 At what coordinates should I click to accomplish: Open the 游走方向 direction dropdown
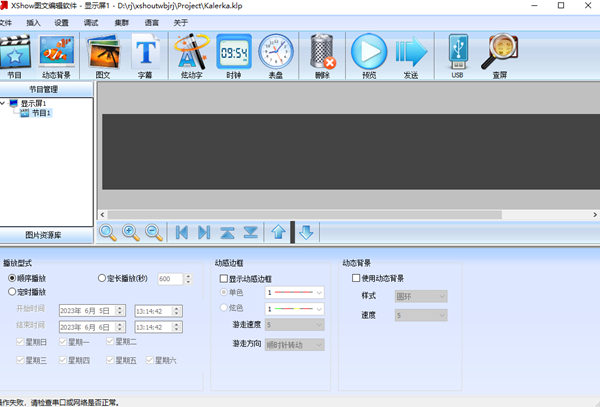click(295, 345)
